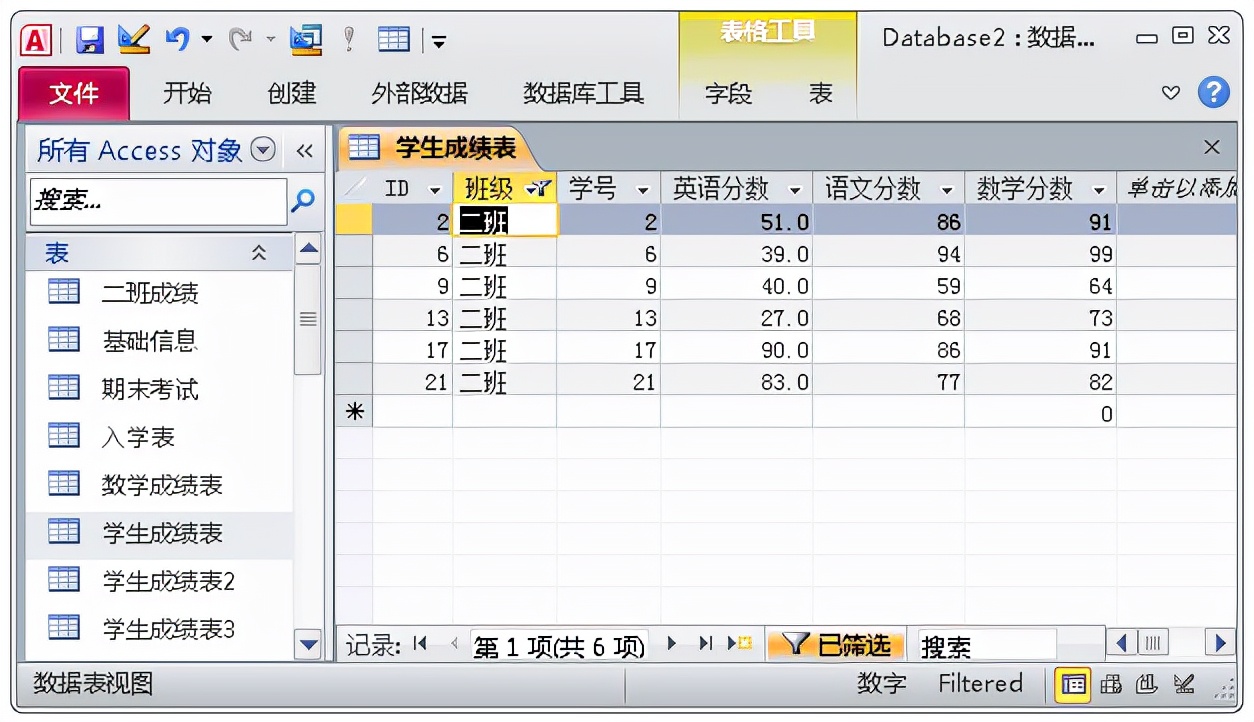
Task: Open the 入学表 table
Action: [x=138, y=437]
